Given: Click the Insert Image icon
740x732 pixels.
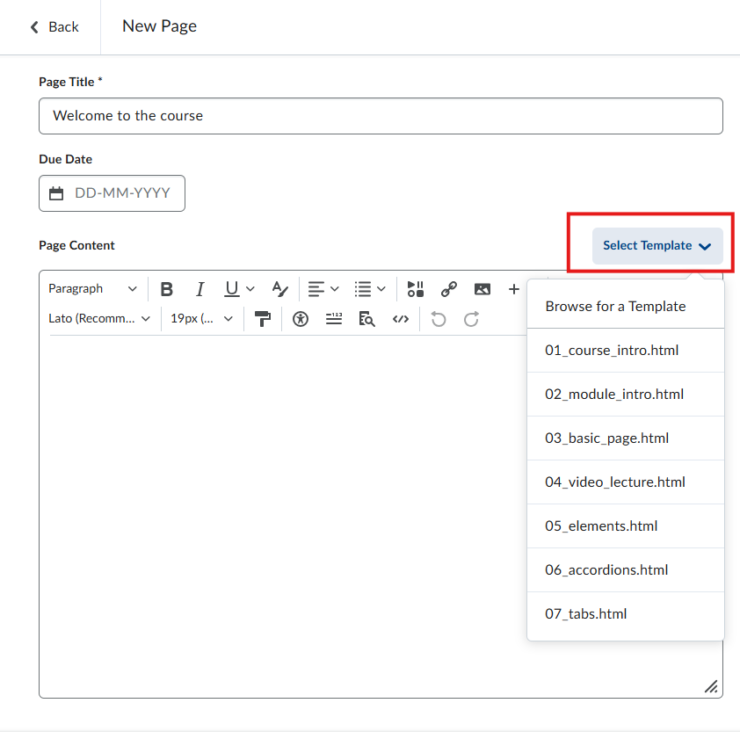Looking at the screenshot, I should [482, 289].
